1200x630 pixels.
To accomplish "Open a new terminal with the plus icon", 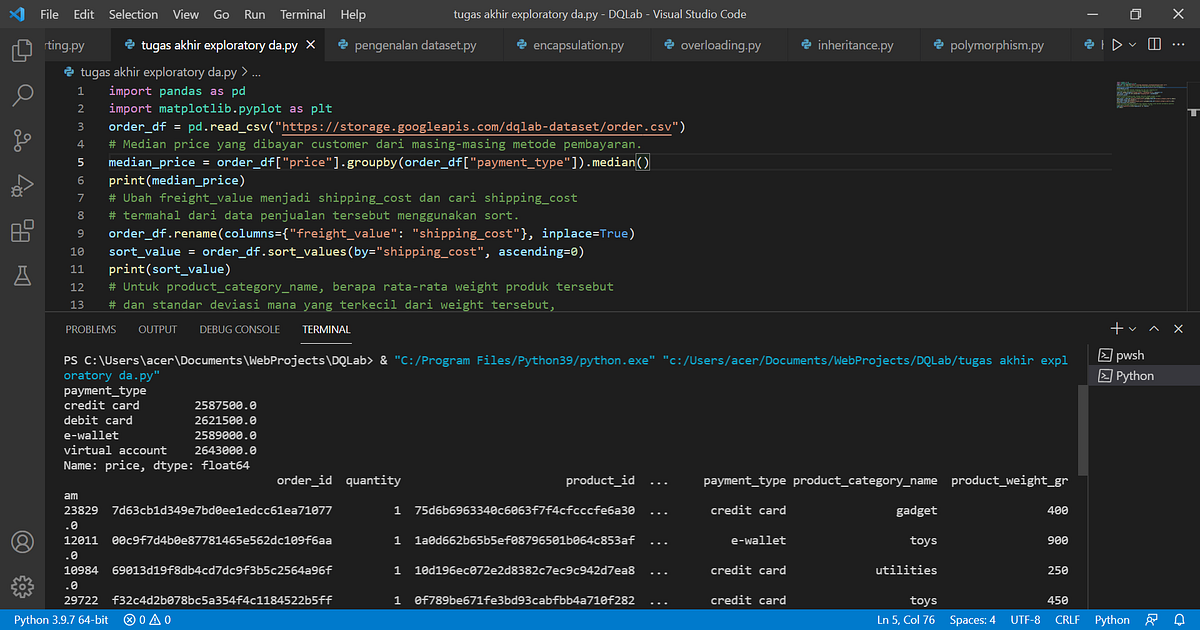I will click(x=1115, y=328).
